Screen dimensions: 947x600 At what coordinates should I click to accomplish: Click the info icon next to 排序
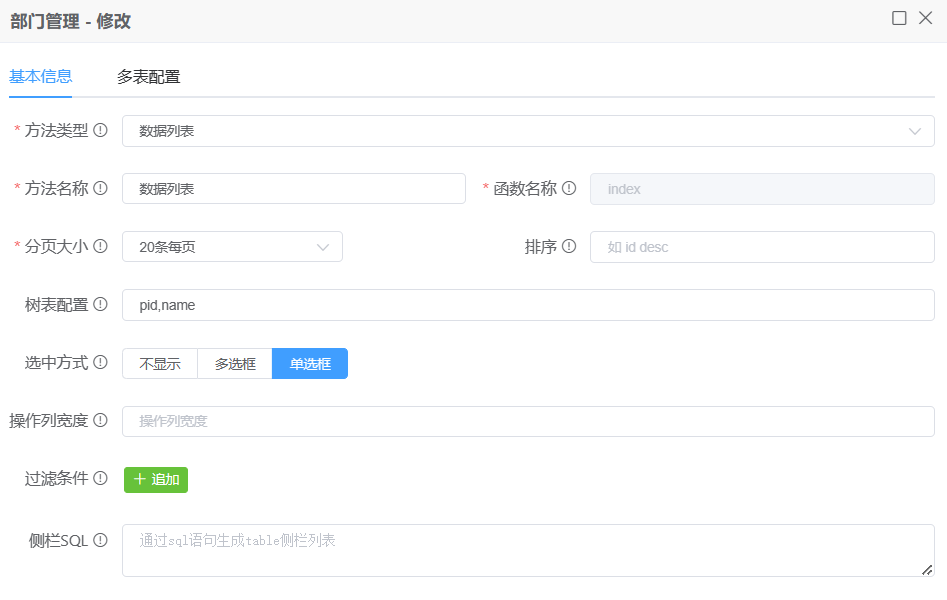tap(569, 247)
